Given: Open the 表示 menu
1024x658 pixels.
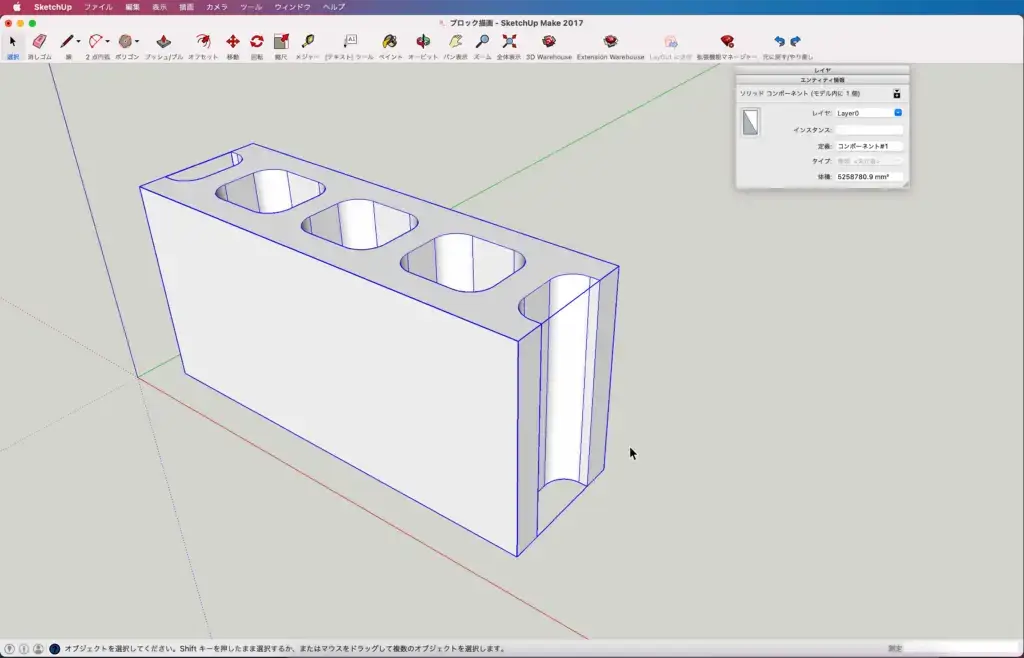Looking at the screenshot, I should tap(159, 7).
